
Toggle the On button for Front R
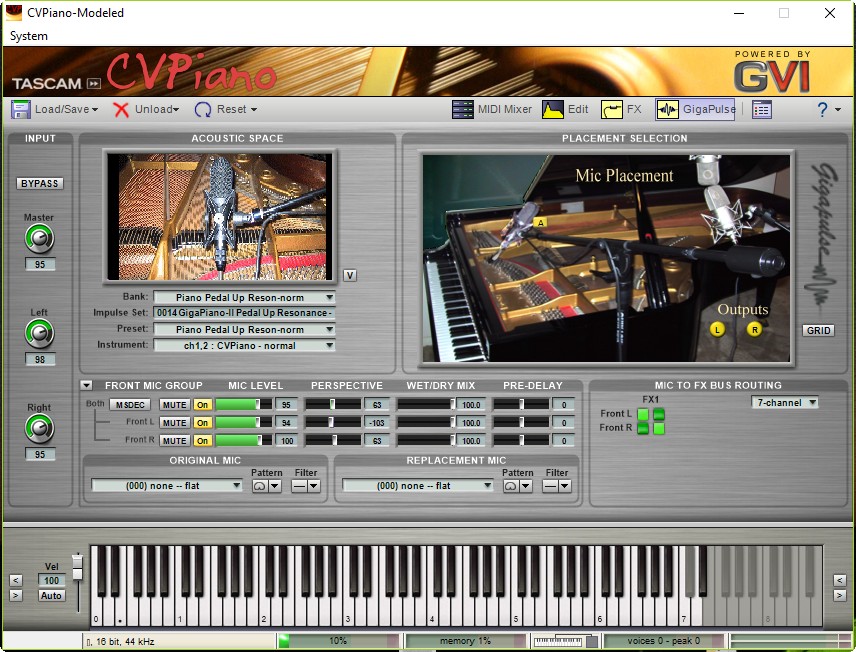click(x=202, y=441)
